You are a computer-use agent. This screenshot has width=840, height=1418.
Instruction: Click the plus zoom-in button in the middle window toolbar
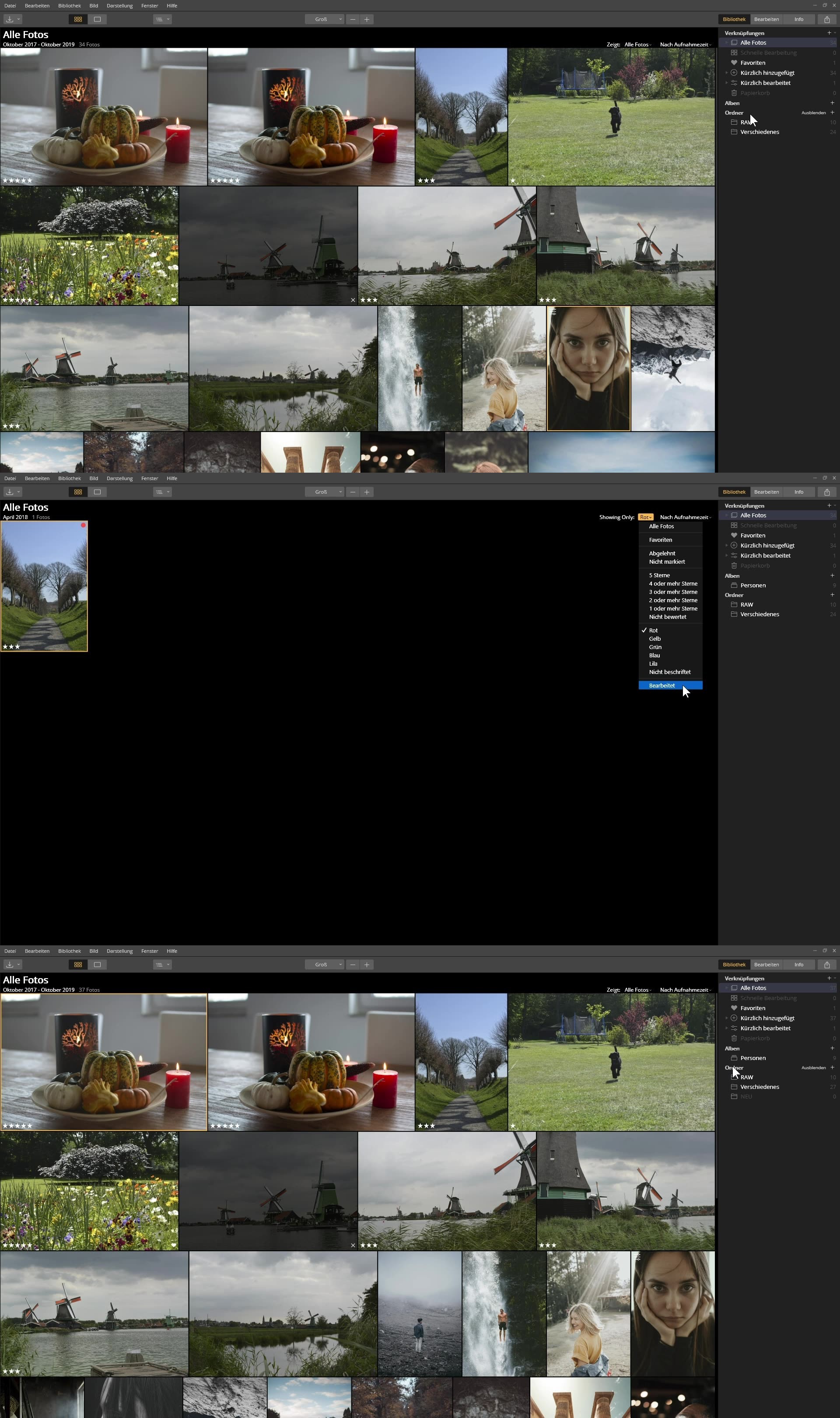point(367,492)
